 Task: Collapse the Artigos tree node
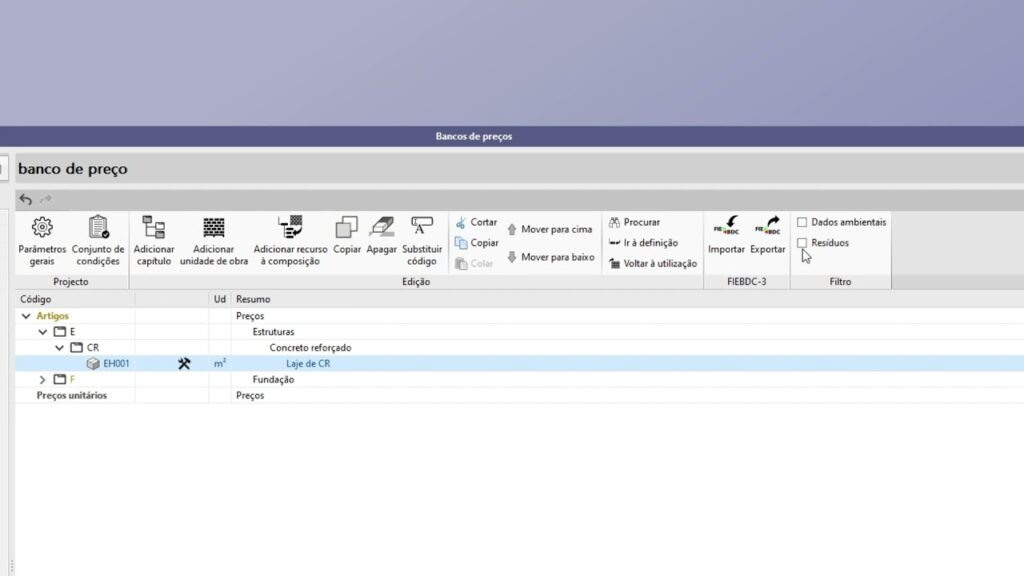[x=26, y=316]
